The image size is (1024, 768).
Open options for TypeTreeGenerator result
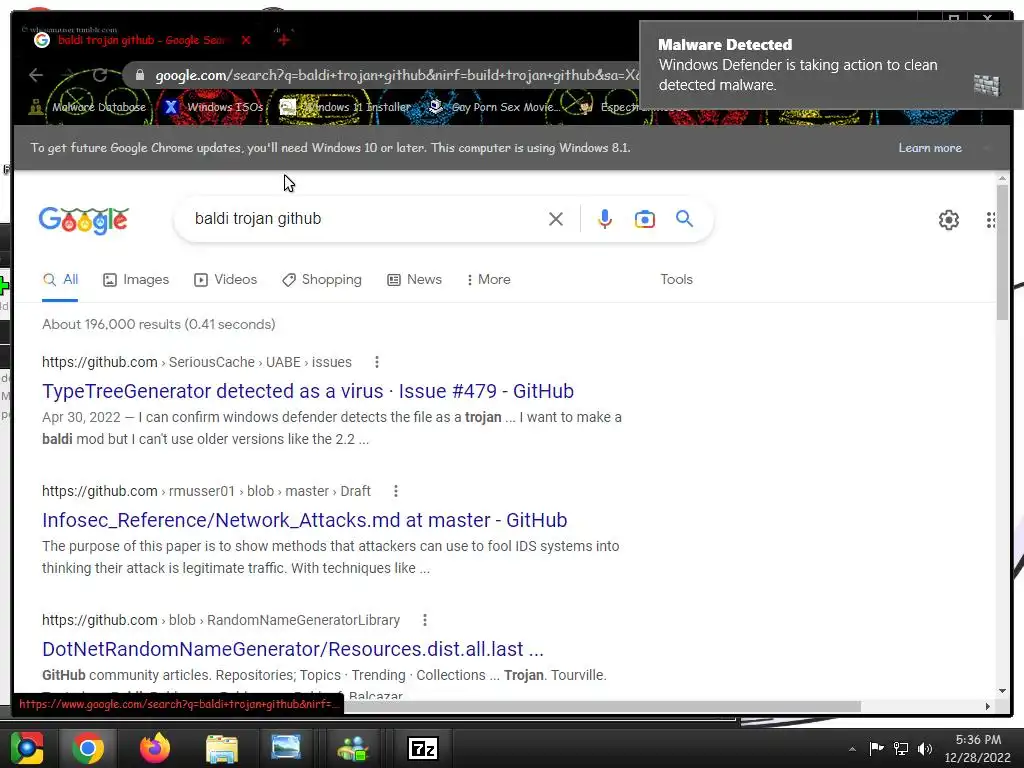pyautogui.click(x=377, y=362)
